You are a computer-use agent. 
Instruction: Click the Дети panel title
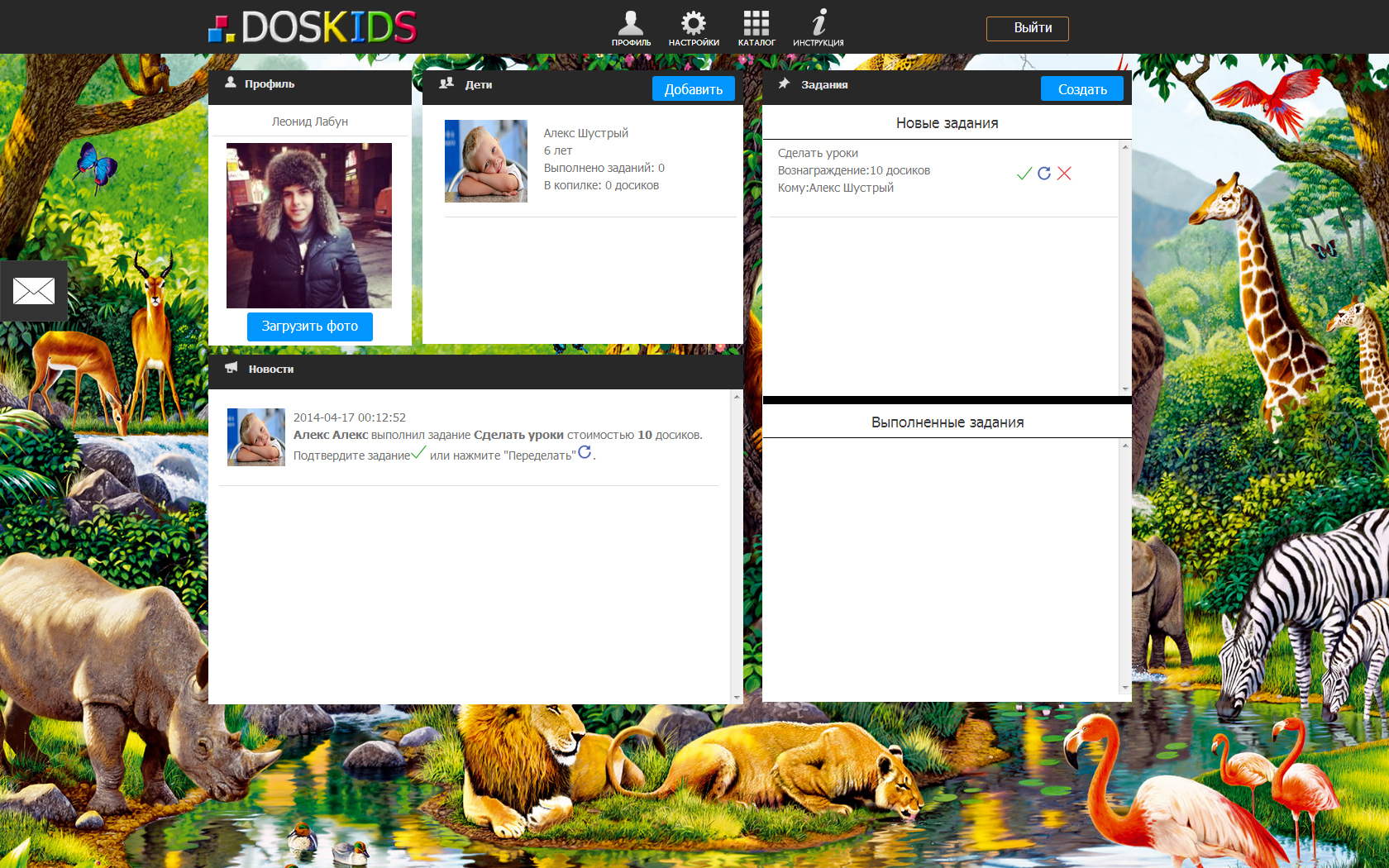479,84
